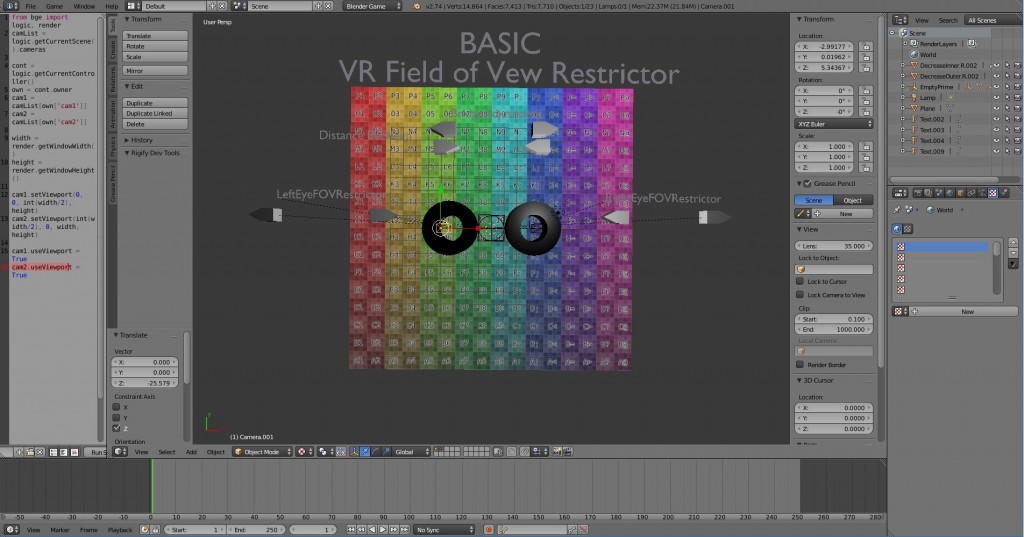Click the properties editor type icon
Screen dimensions: 1024x537
[x=900, y=193]
